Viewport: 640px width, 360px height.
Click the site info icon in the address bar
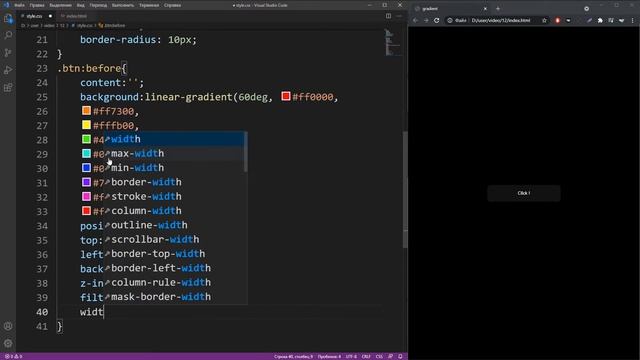click(450, 20)
